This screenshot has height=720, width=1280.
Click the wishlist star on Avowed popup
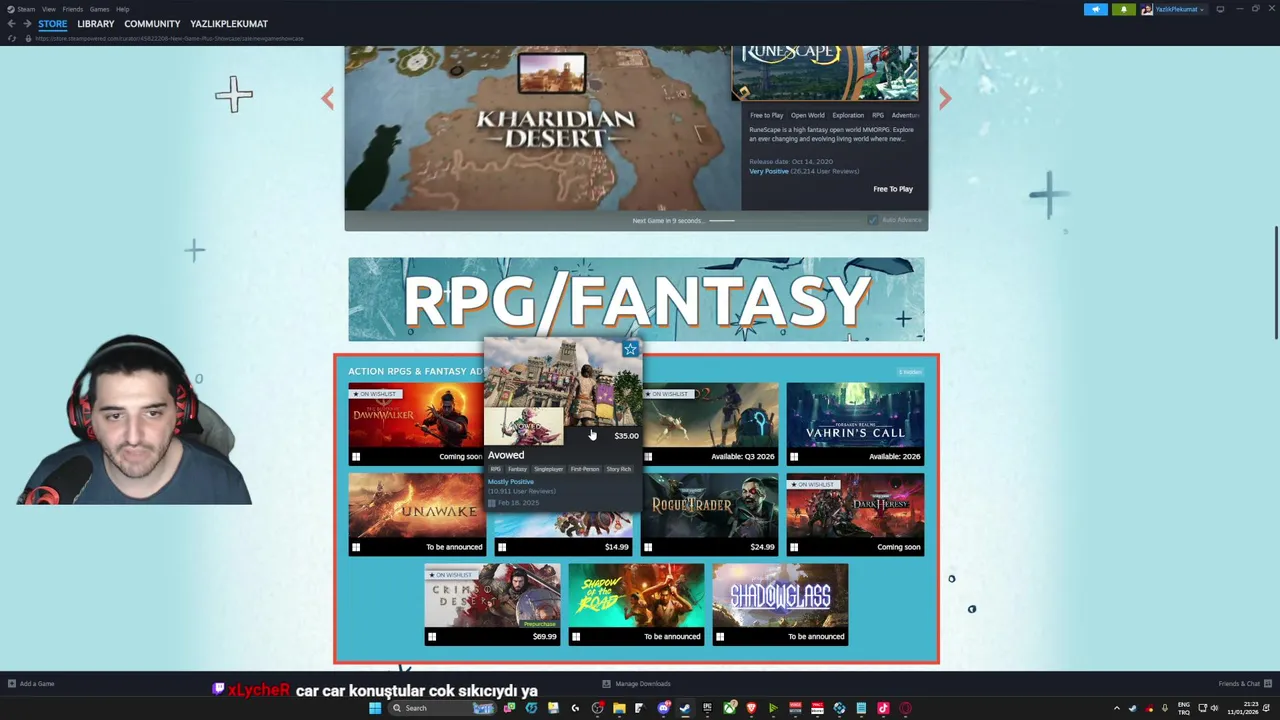(x=630, y=349)
